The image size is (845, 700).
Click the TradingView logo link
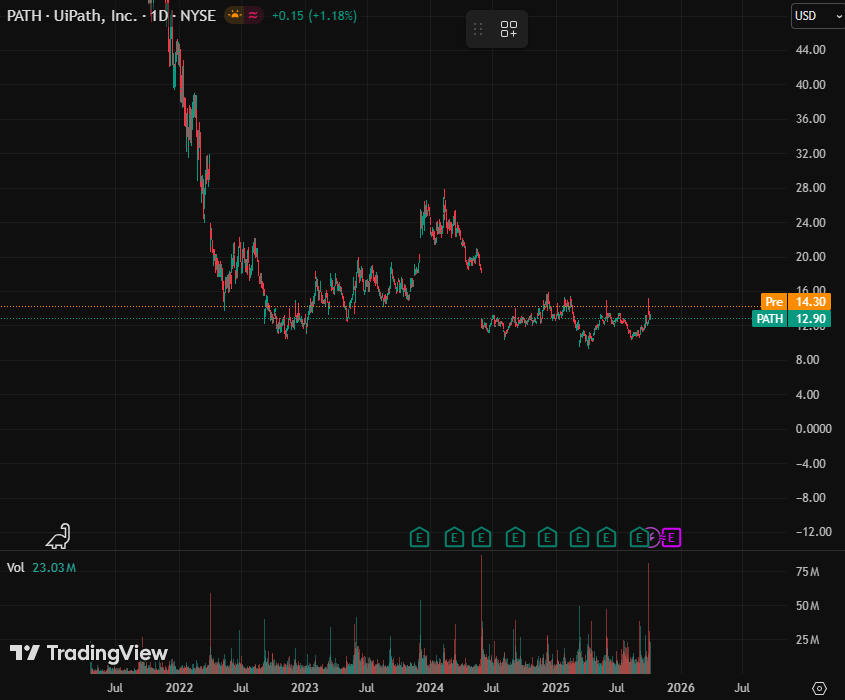point(89,653)
